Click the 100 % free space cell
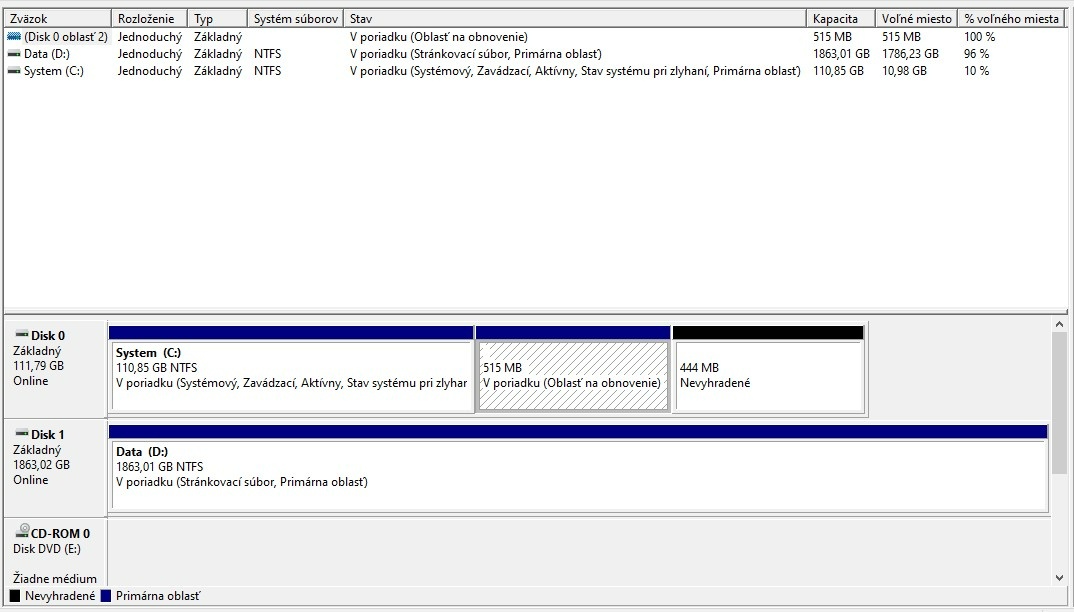This screenshot has height=612, width=1074. (979, 36)
